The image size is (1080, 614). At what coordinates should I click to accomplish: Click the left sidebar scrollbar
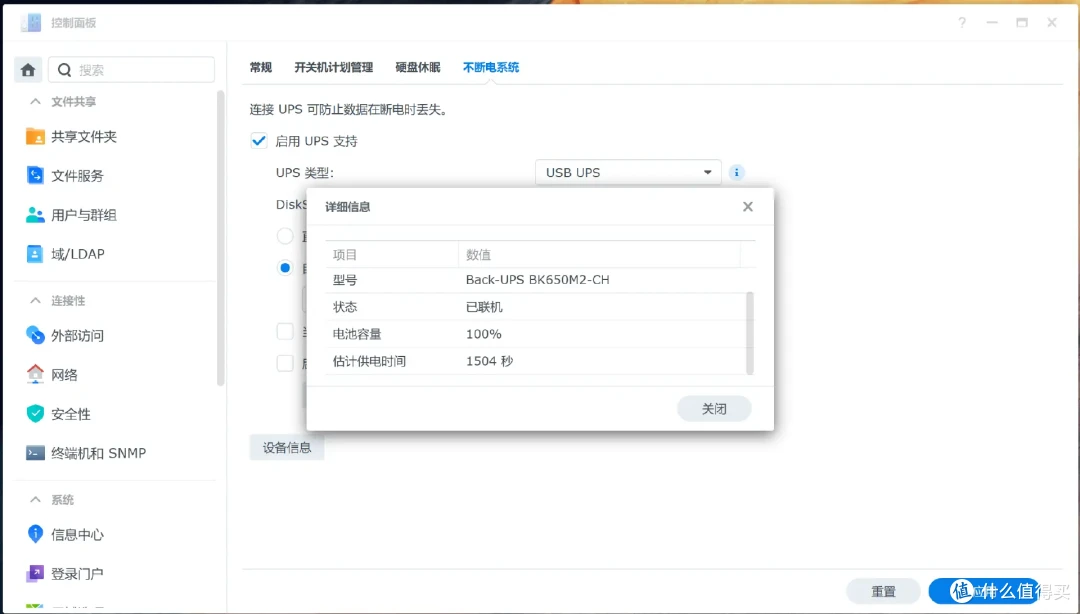(220, 238)
